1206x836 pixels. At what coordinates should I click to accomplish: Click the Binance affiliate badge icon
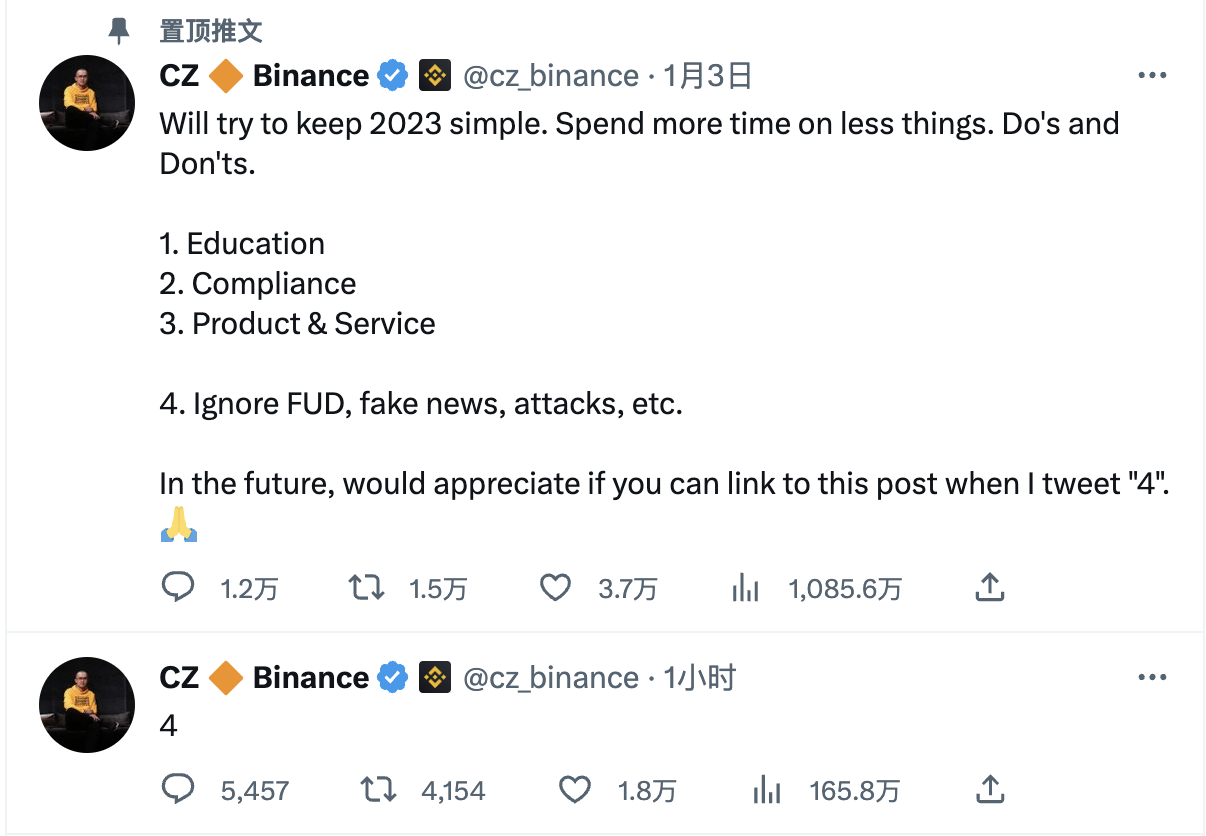coord(435,74)
